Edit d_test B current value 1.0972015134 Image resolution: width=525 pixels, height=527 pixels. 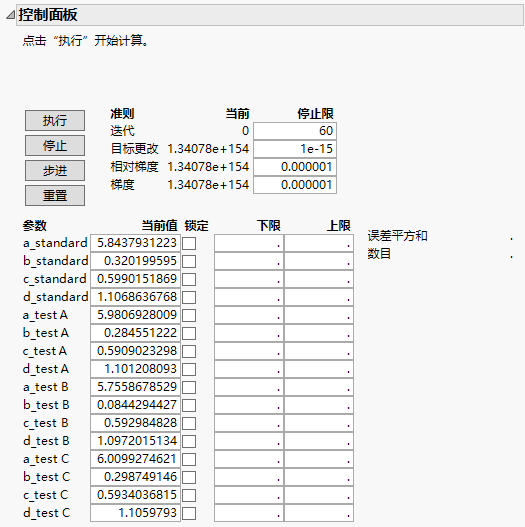pyautogui.click(x=135, y=441)
